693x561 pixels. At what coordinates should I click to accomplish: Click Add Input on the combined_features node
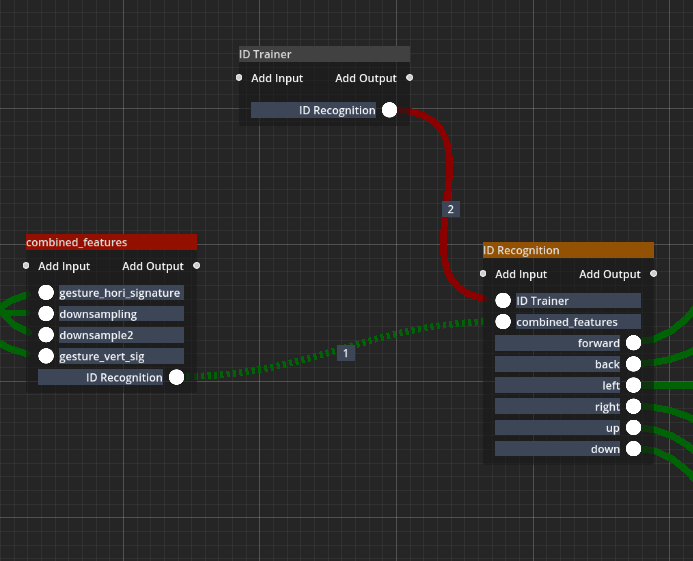click(x=63, y=266)
